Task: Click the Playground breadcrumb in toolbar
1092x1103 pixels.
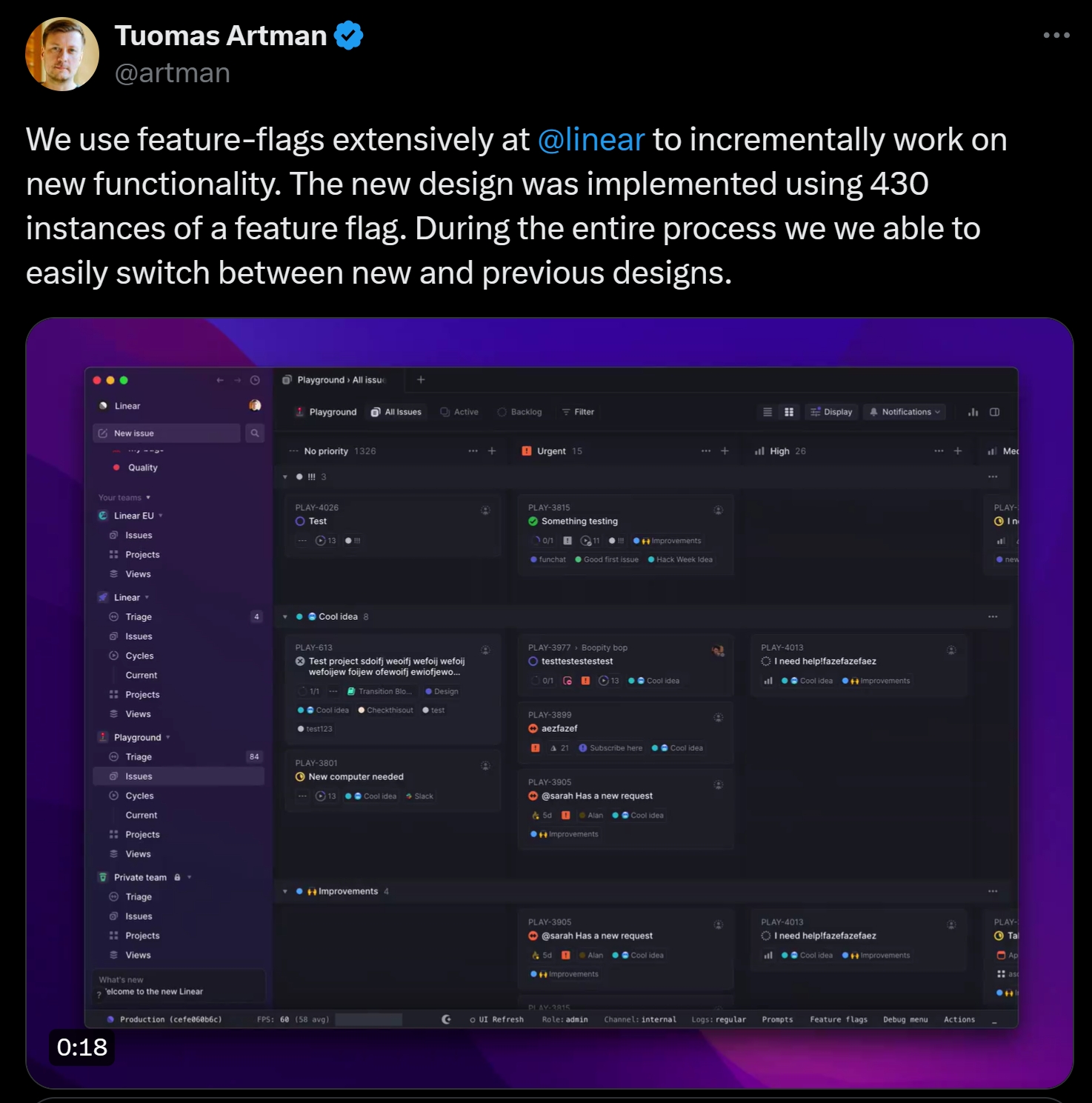Action: 327,412
